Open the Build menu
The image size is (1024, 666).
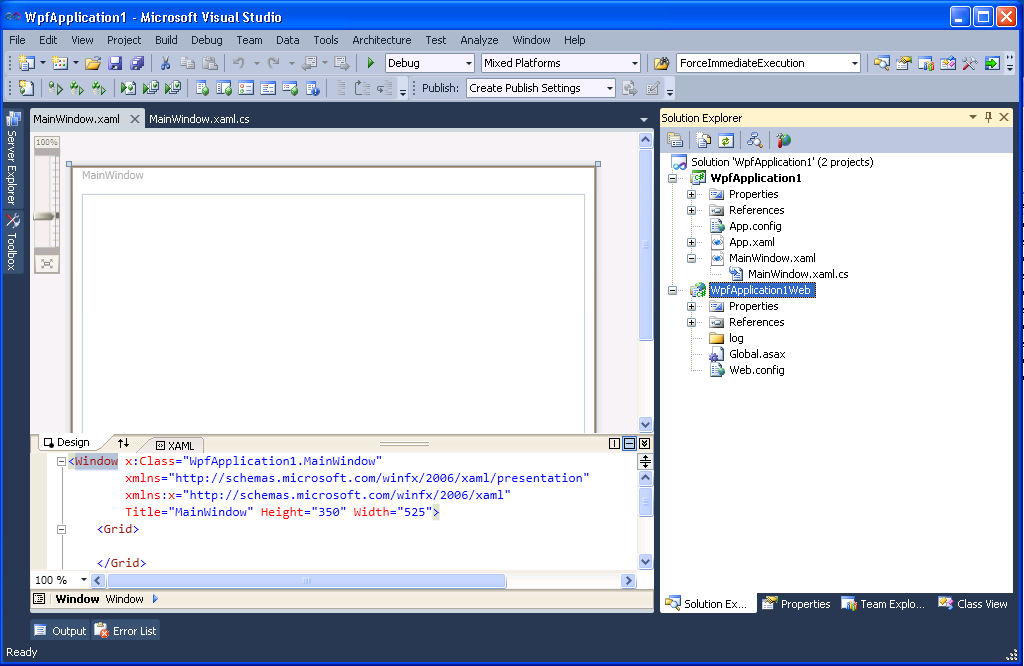[x=166, y=40]
